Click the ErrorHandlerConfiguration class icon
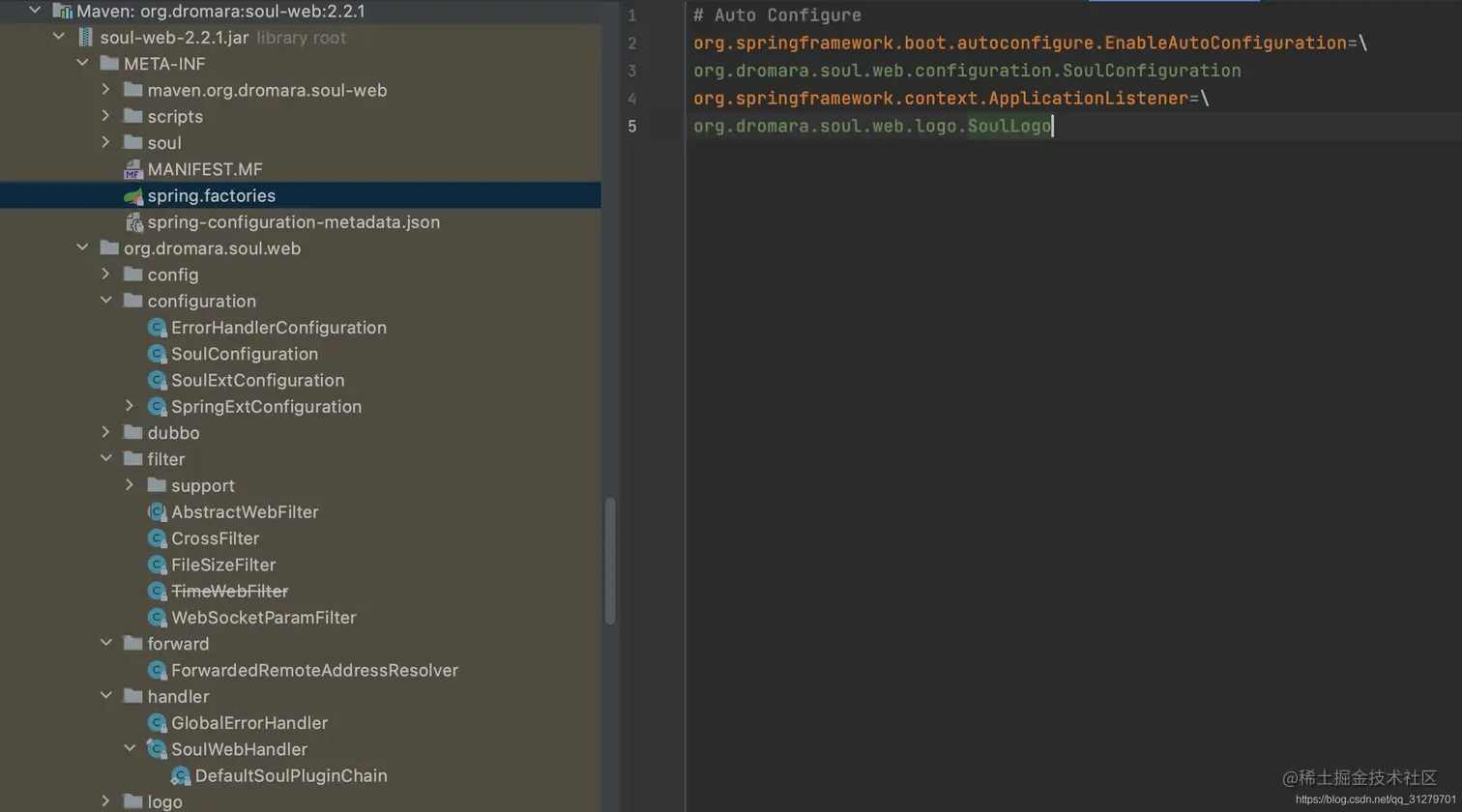1462x812 pixels. click(x=157, y=328)
